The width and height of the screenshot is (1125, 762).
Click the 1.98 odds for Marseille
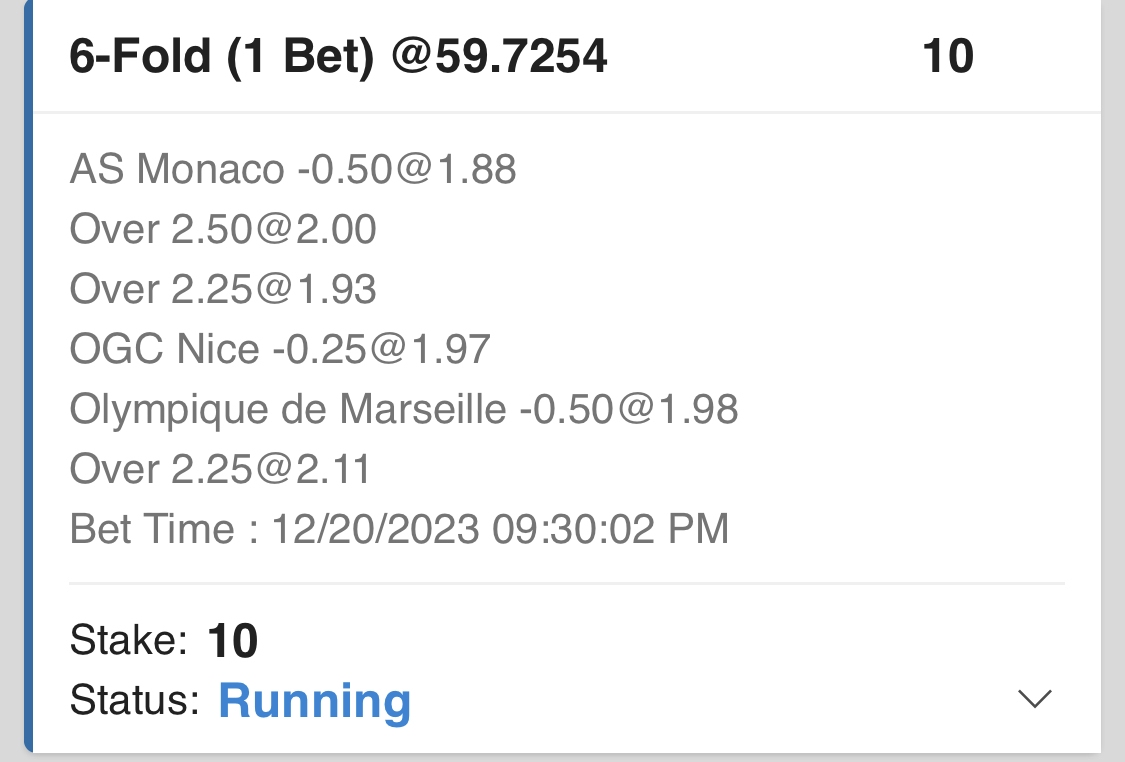coord(699,410)
